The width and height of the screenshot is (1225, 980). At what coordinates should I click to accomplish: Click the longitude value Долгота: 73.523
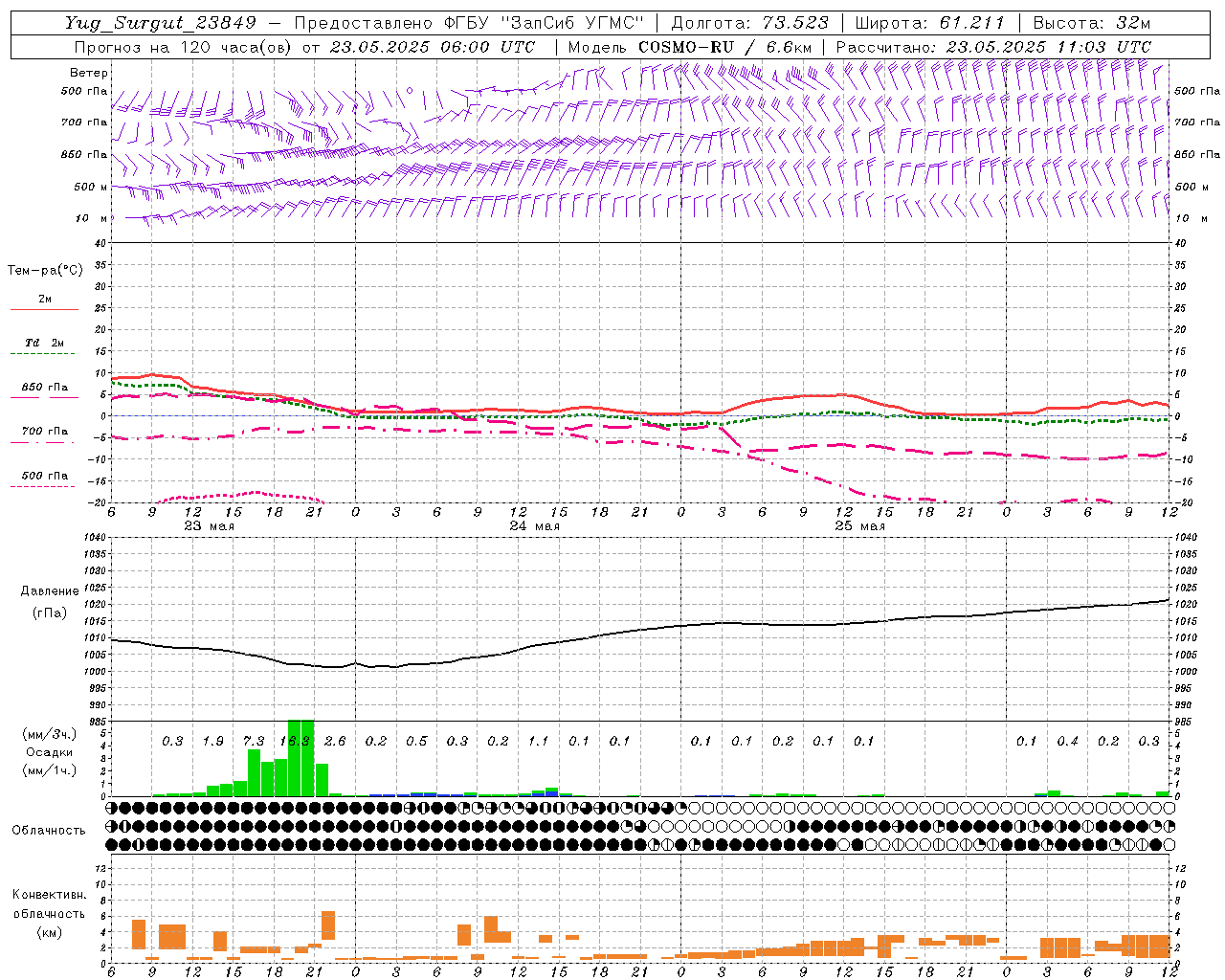(x=750, y=23)
